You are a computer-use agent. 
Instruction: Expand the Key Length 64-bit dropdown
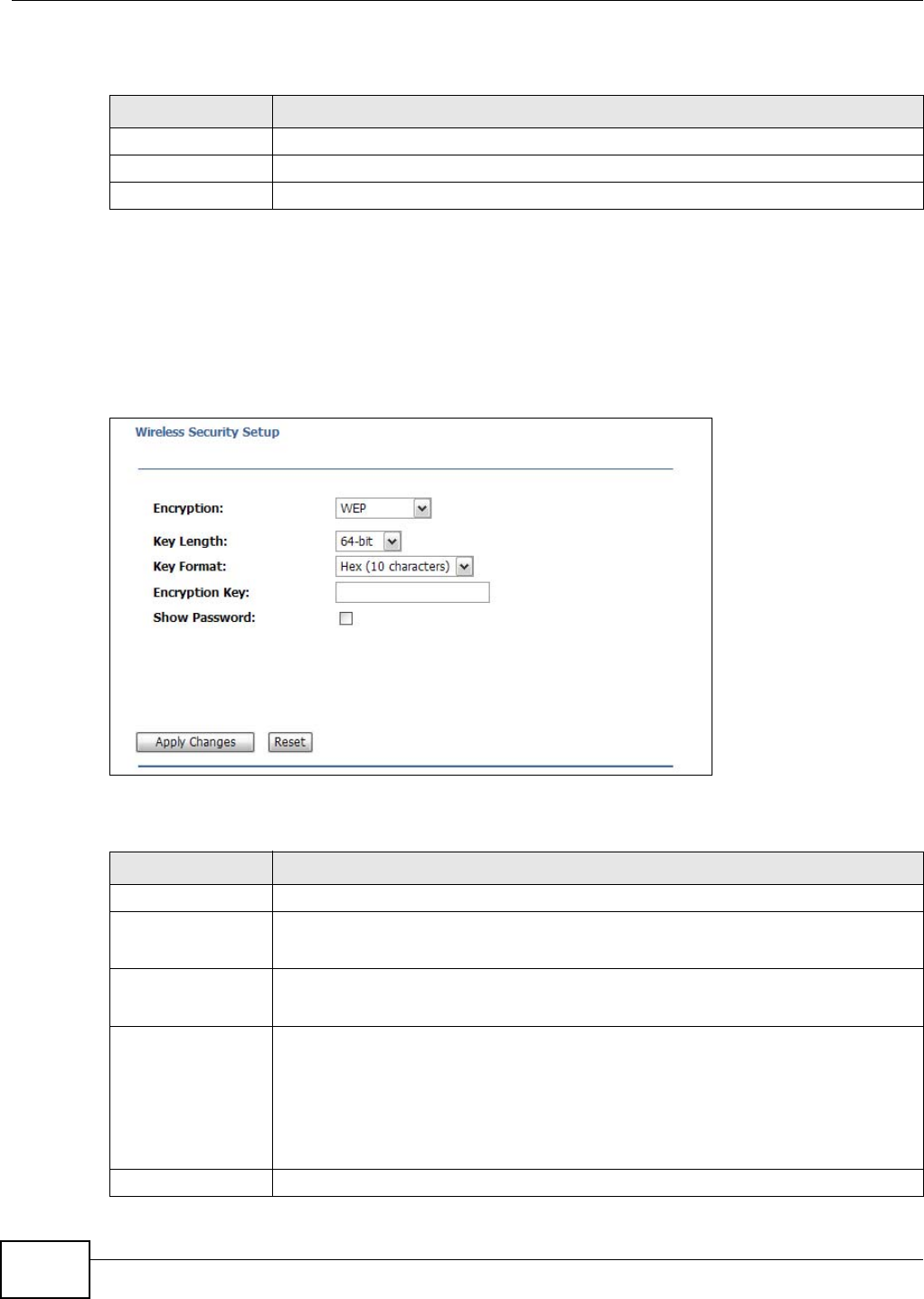point(368,541)
